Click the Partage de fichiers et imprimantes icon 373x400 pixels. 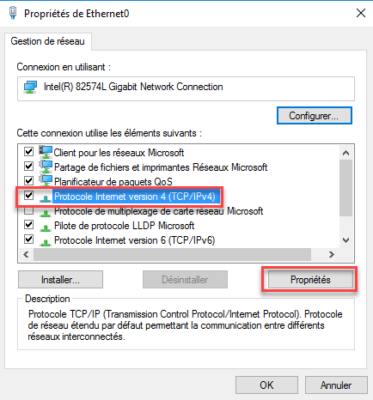pos(45,167)
